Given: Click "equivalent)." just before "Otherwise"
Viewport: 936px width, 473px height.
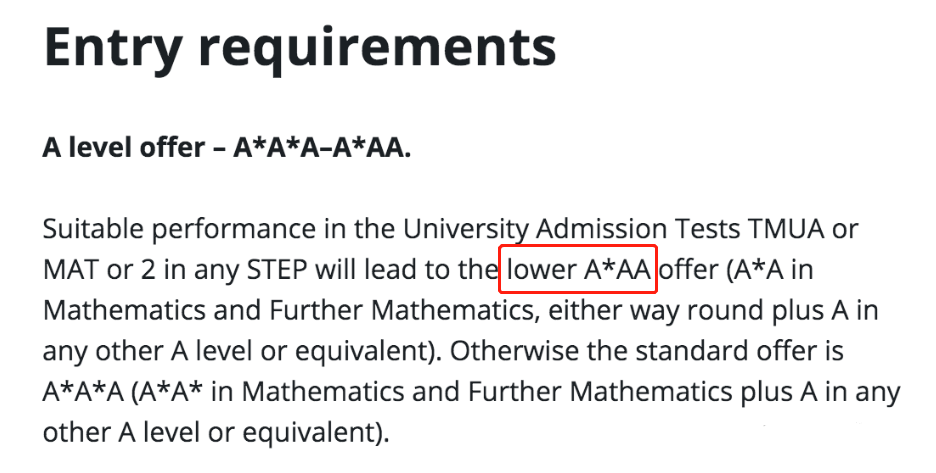Looking at the screenshot, I should [369, 352].
